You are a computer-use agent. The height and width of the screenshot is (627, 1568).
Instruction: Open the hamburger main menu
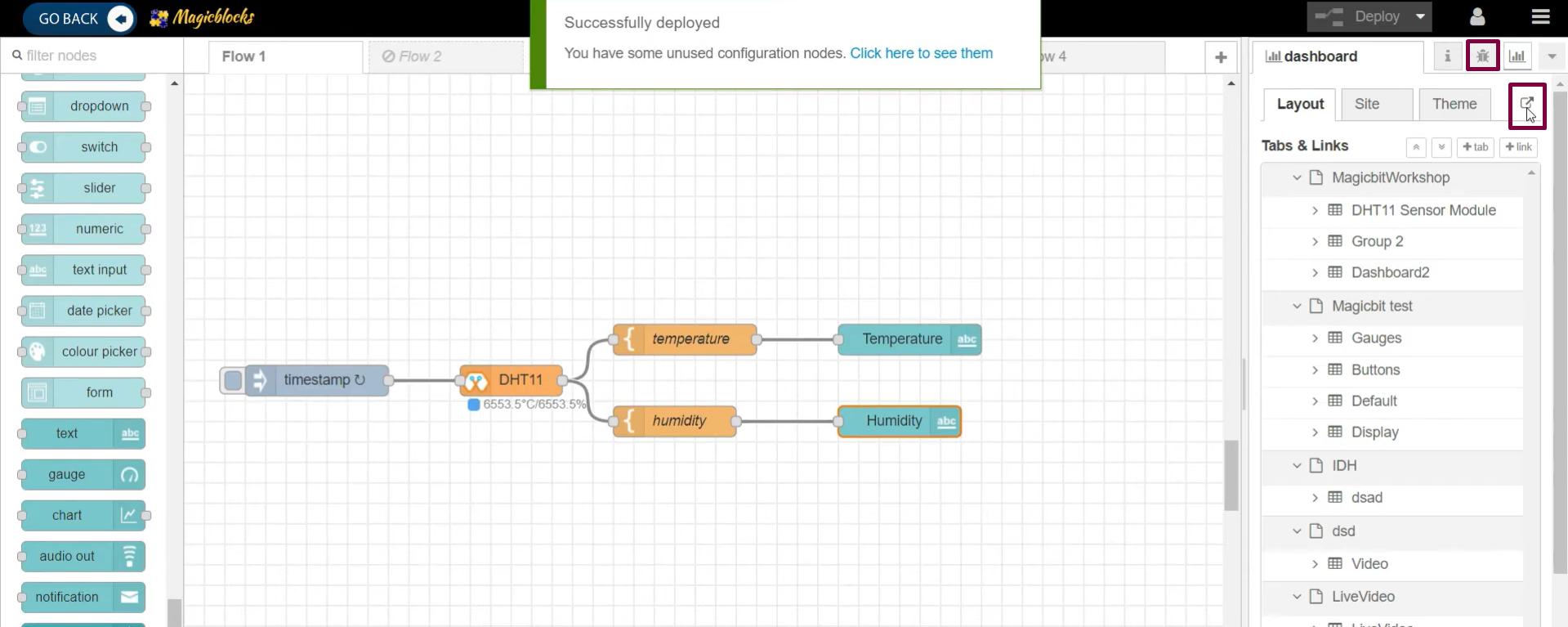(1540, 17)
